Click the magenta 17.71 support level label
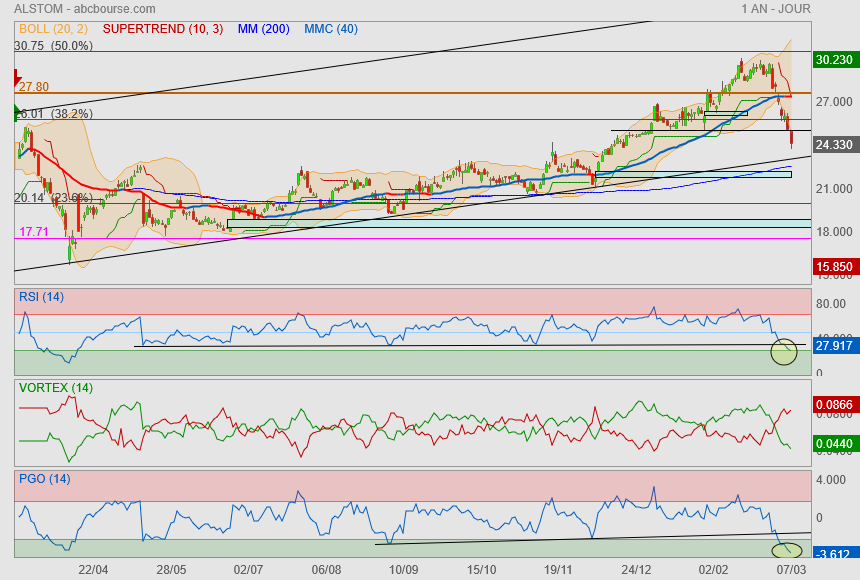 click(x=34, y=232)
